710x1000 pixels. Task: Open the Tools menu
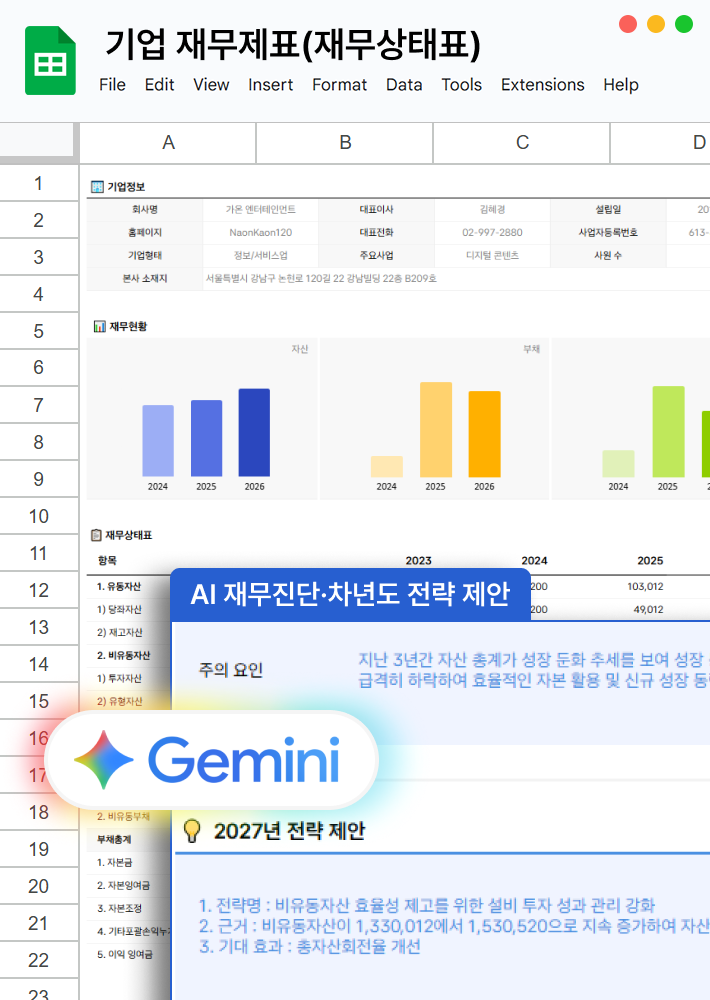tap(461, 85)
